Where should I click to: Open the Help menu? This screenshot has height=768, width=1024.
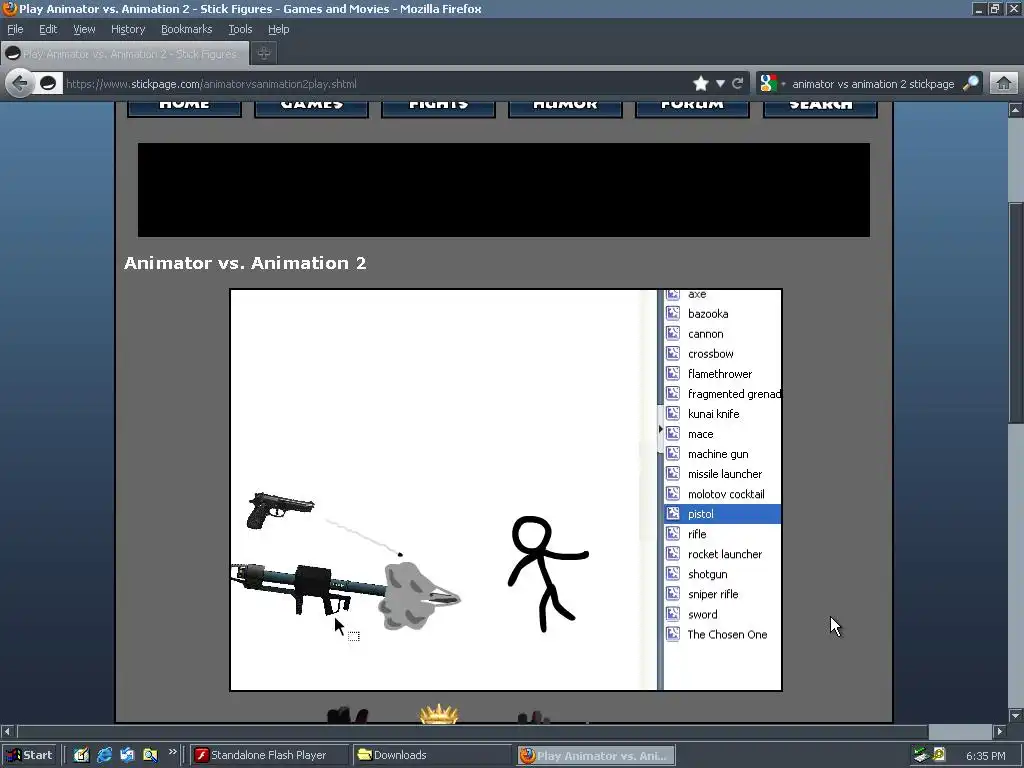pyautogui.click(x=278, y=29)
